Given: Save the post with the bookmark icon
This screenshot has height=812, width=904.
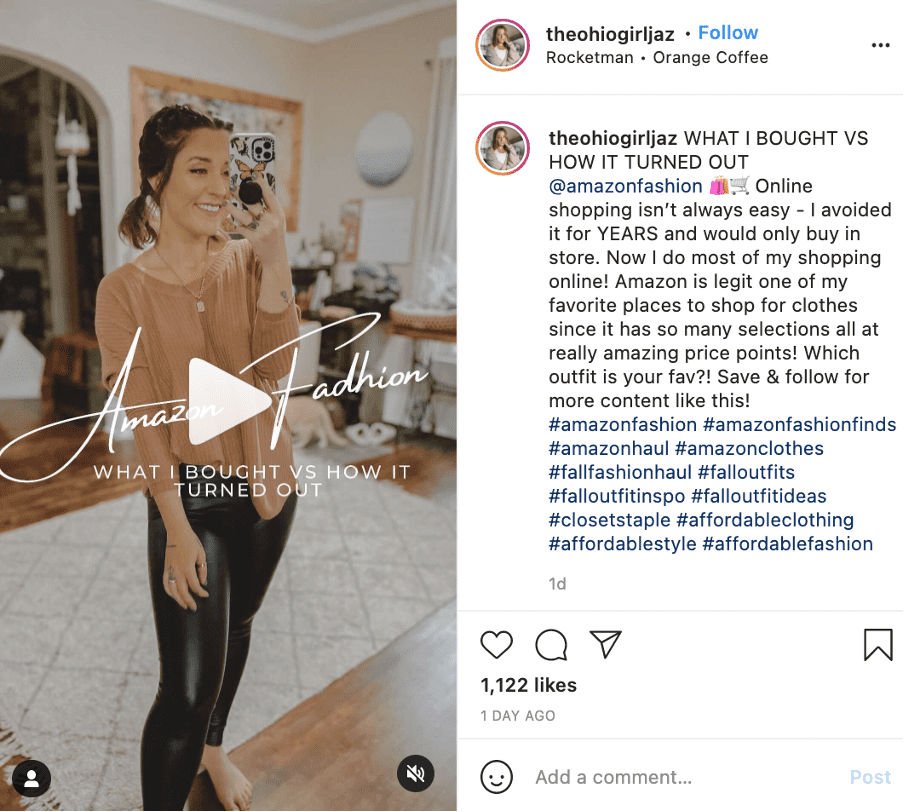Looking at the screenshot, I should [x=878, y=644].
